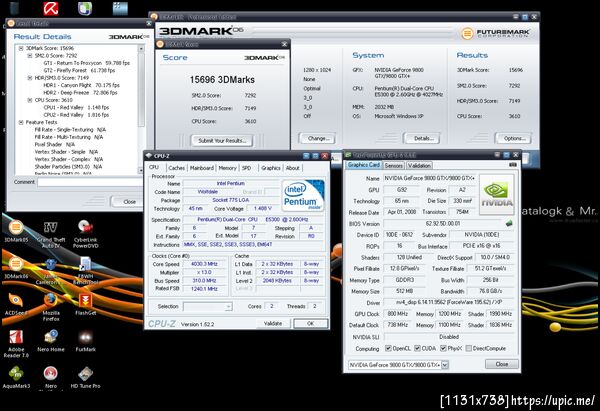Screen dimensions: 600x411
Task: Toggle the CUDA checkbox in GPU-Z
Action: [417, 348]
